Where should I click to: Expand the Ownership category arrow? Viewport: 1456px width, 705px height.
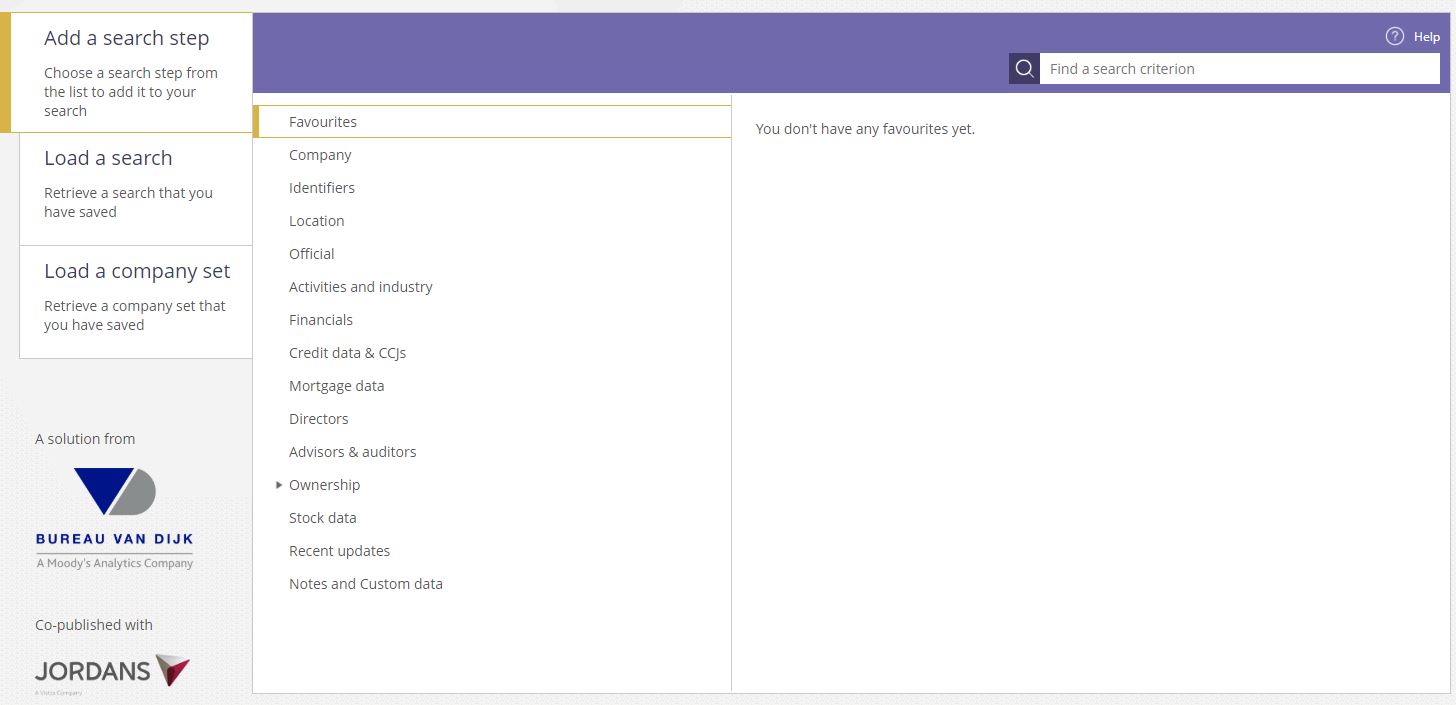click(x=279, y=485)
